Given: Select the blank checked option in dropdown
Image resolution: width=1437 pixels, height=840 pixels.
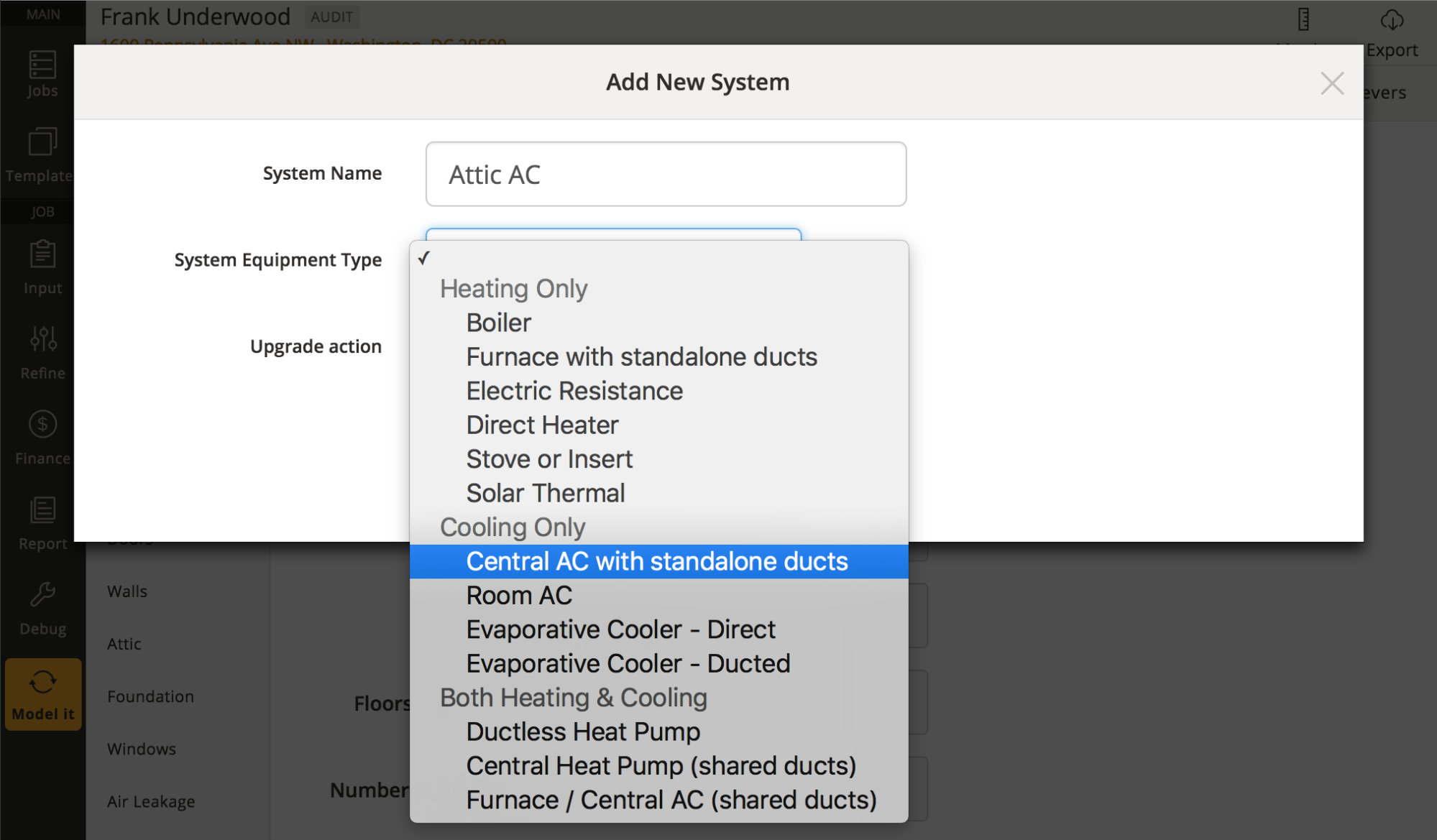Looking at the screenshot, I should pos(658,258).
